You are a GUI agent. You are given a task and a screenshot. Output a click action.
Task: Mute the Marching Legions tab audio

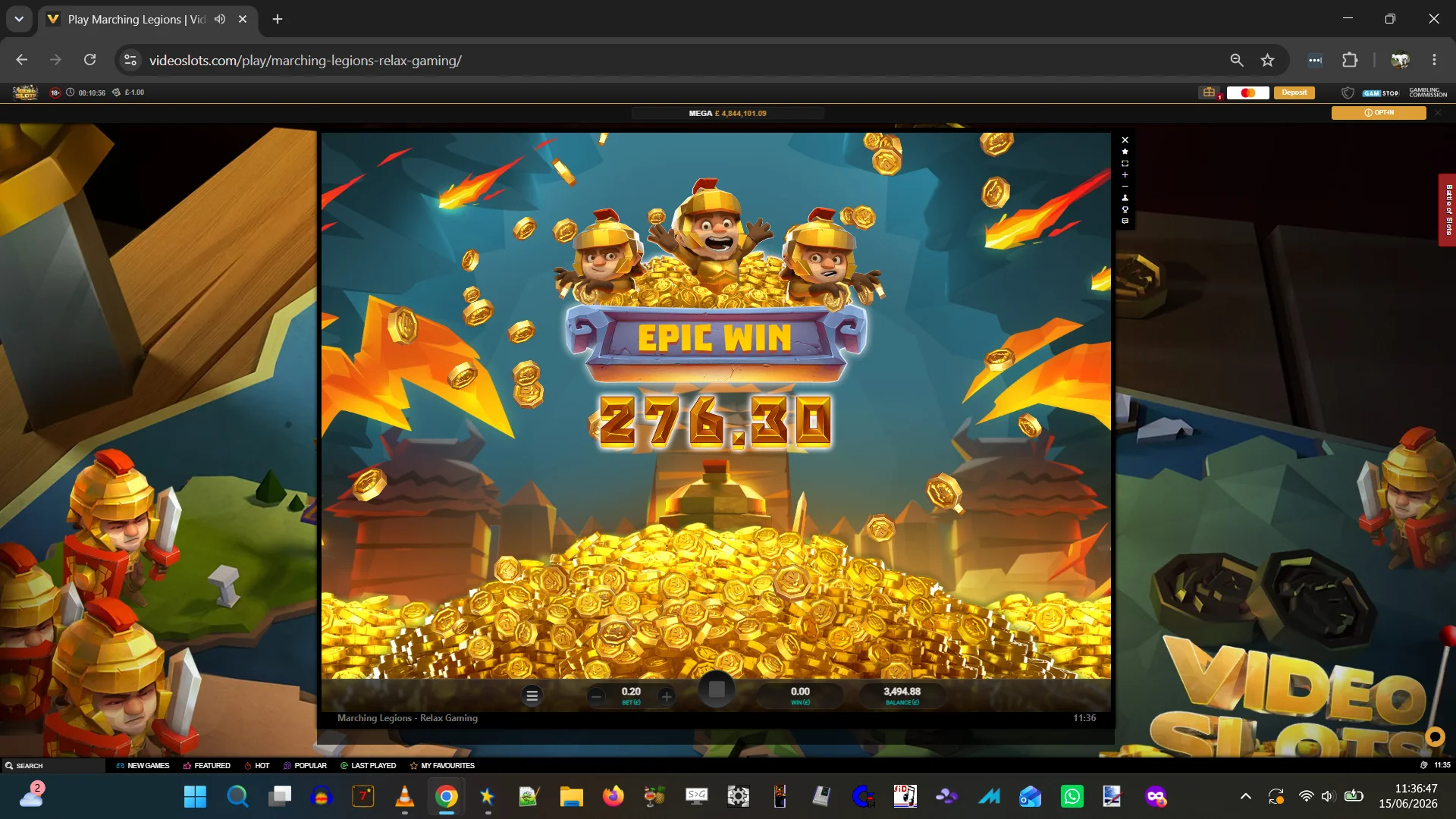(220, 19)
